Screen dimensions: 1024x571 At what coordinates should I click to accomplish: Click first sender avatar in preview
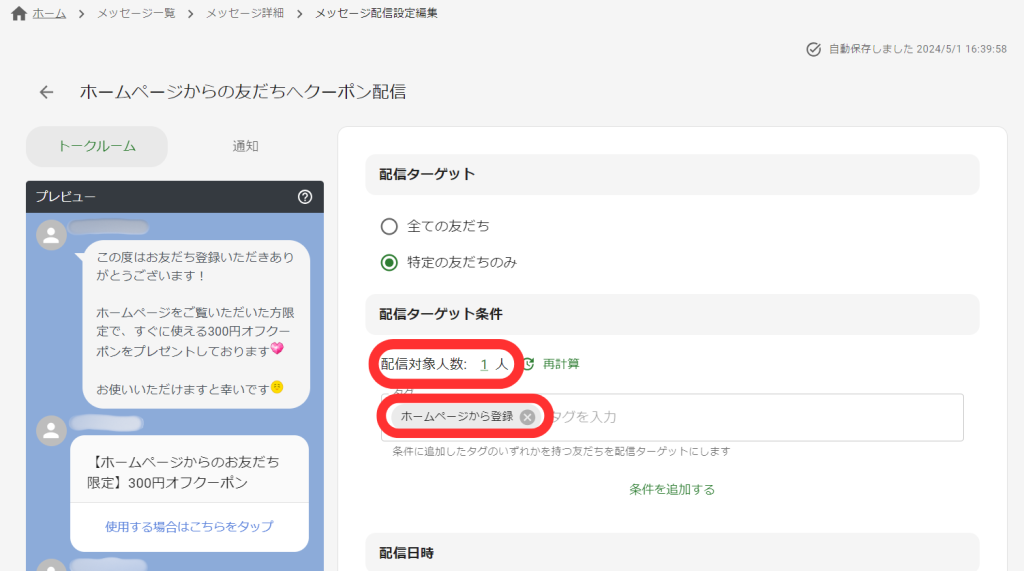click(51, 235)
